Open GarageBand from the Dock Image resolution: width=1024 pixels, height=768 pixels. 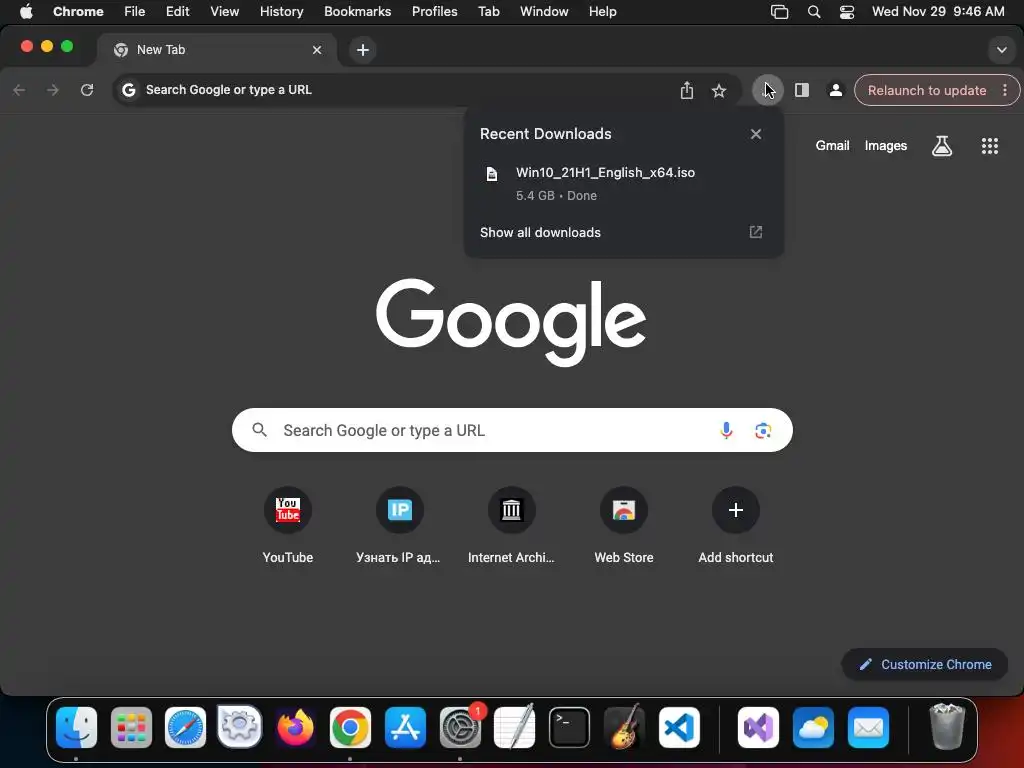[x=624, y=727]
